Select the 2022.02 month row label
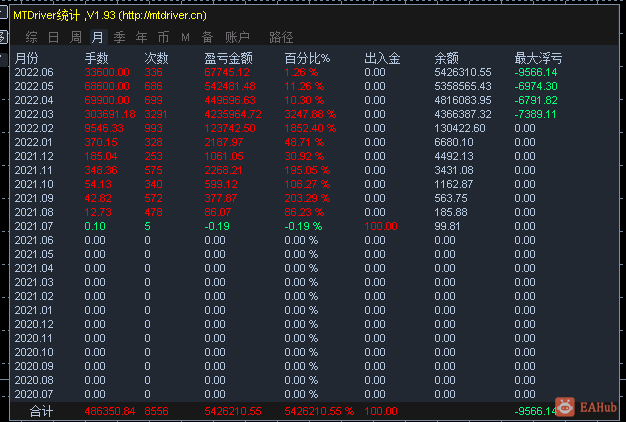 [34, 128]
